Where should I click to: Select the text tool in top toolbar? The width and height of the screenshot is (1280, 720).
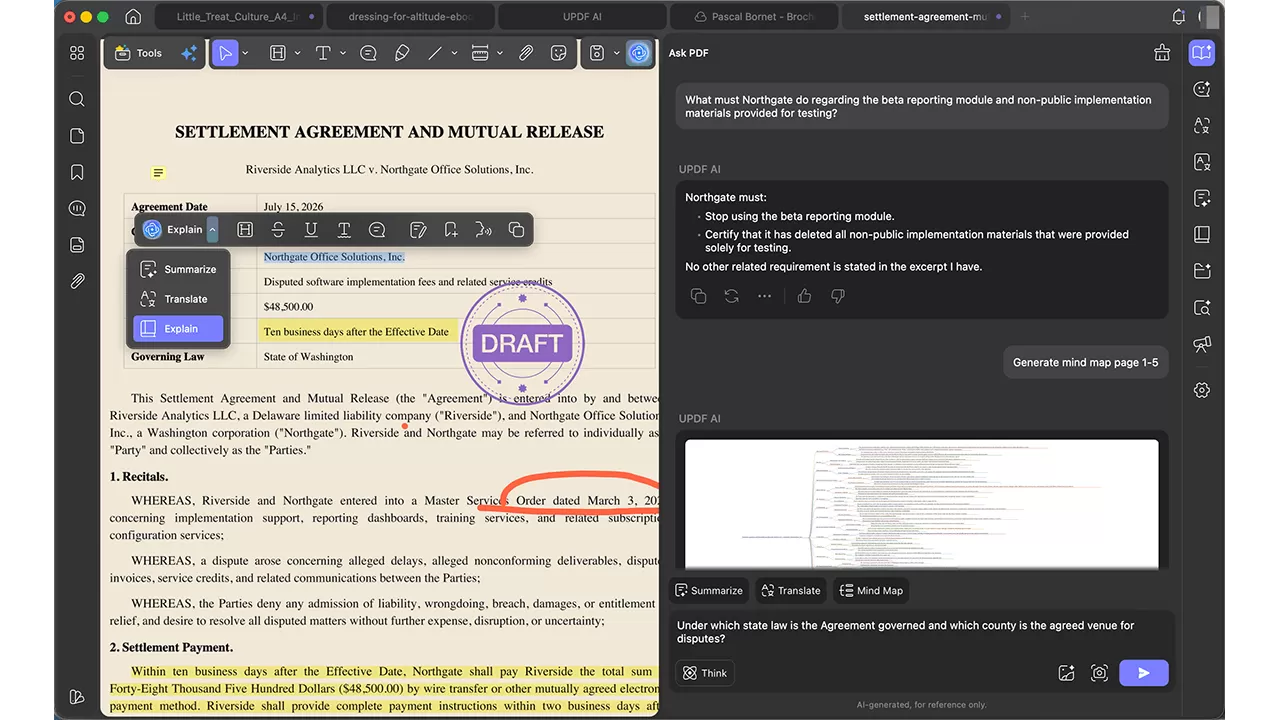pos(323,53)
